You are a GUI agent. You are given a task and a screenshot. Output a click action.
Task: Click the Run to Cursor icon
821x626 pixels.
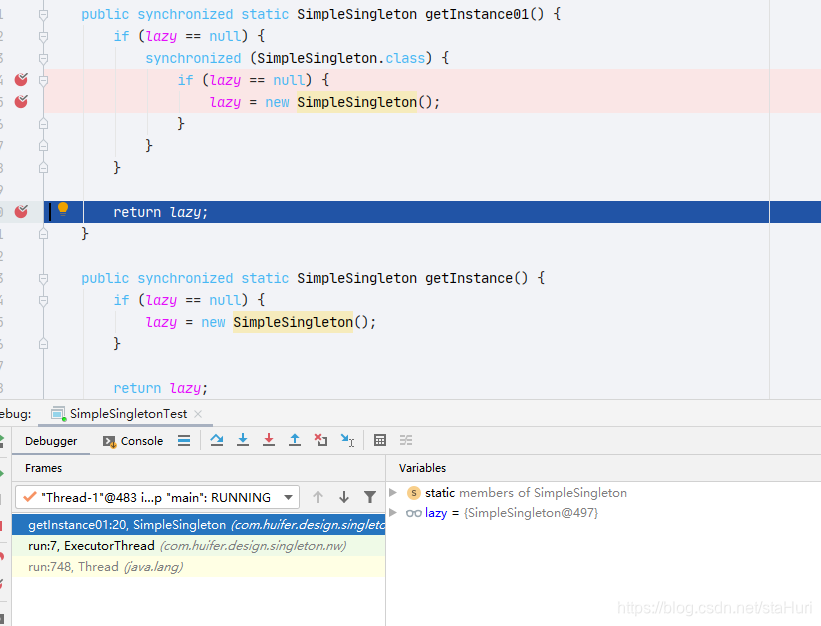tap(347, 440)
